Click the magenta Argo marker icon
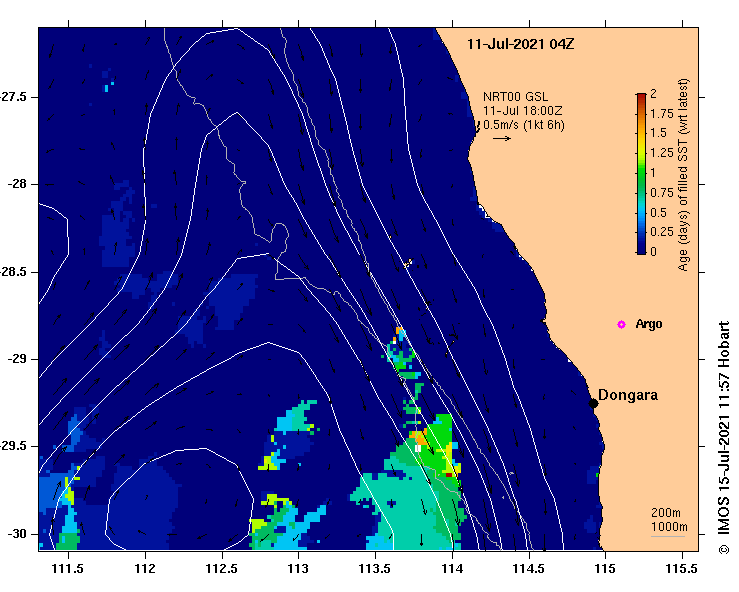739x592 pixels. pos(621,324)
